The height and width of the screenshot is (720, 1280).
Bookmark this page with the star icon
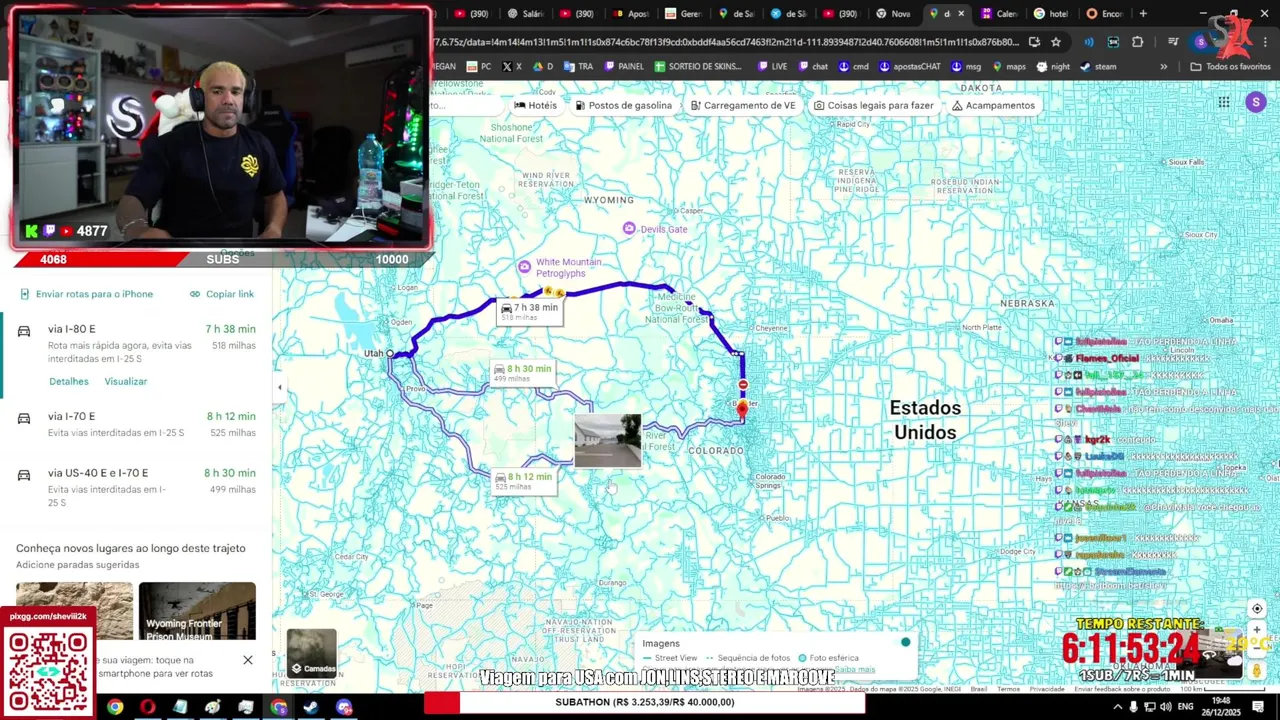pos(1056,42)
